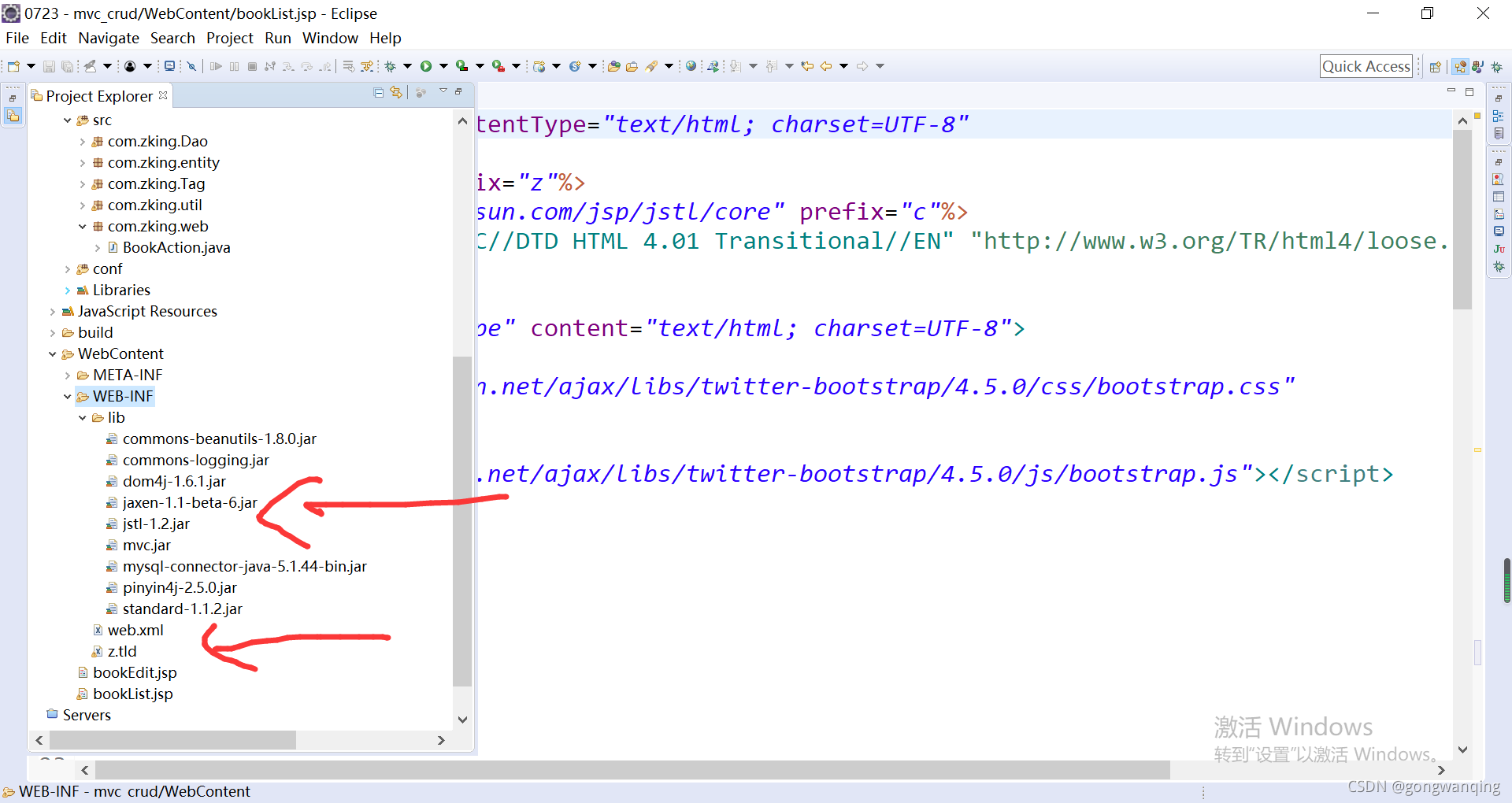Collapse the com.zking.web package

[x=83, y=227]
